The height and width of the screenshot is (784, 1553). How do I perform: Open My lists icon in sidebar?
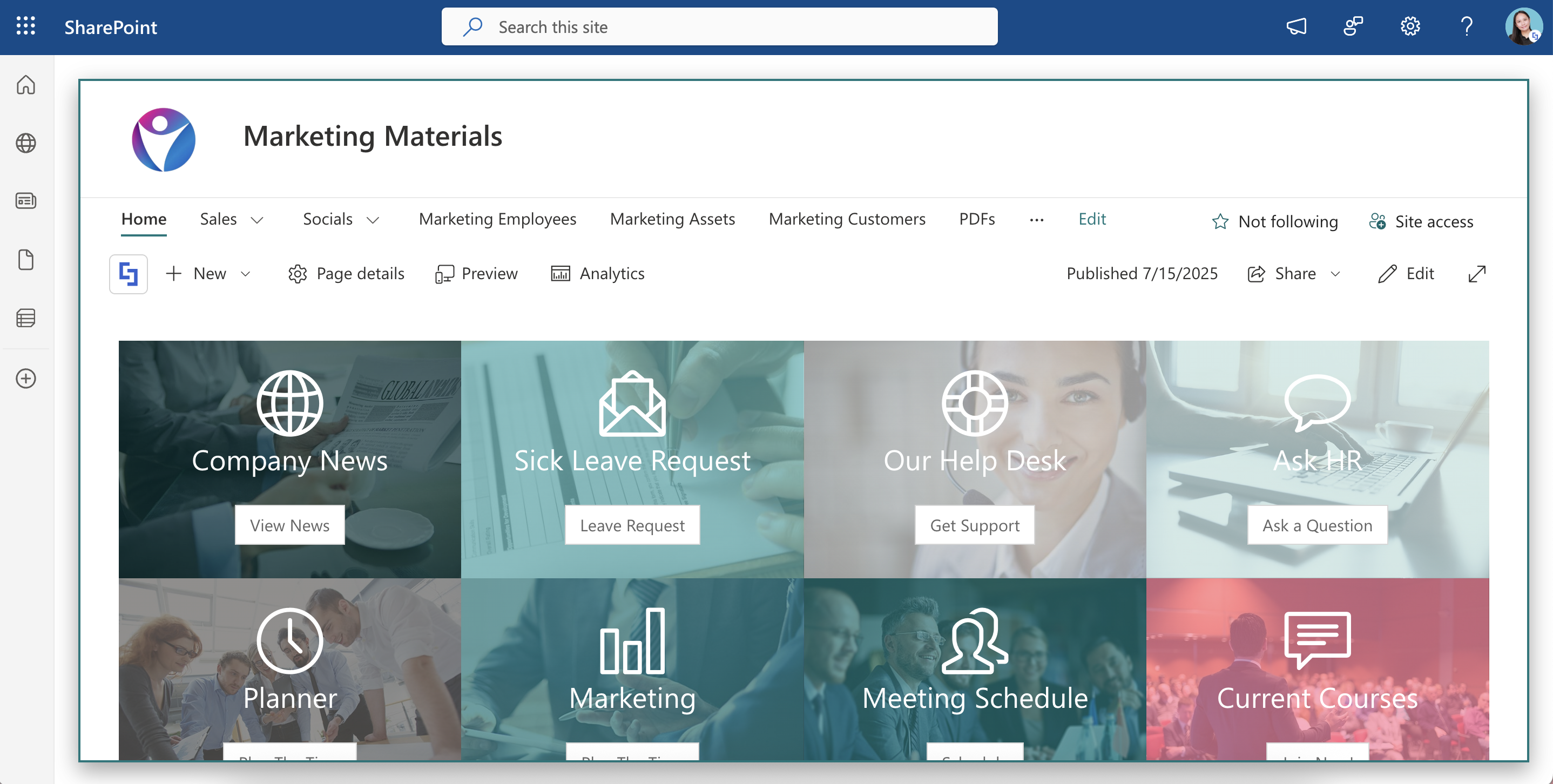(25, 317)
